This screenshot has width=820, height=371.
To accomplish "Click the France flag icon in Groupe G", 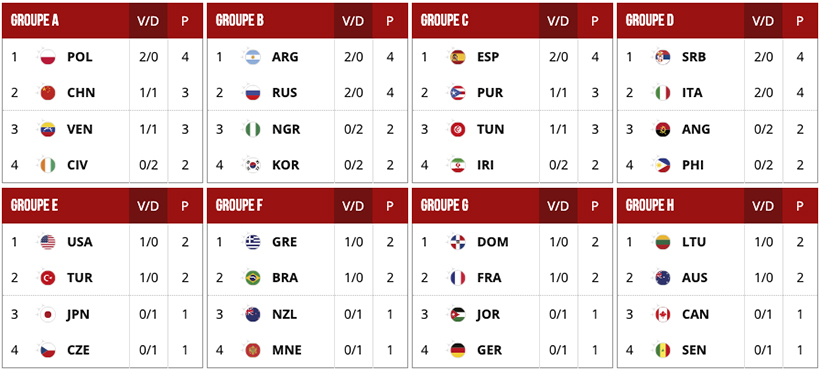I will 458,278.
